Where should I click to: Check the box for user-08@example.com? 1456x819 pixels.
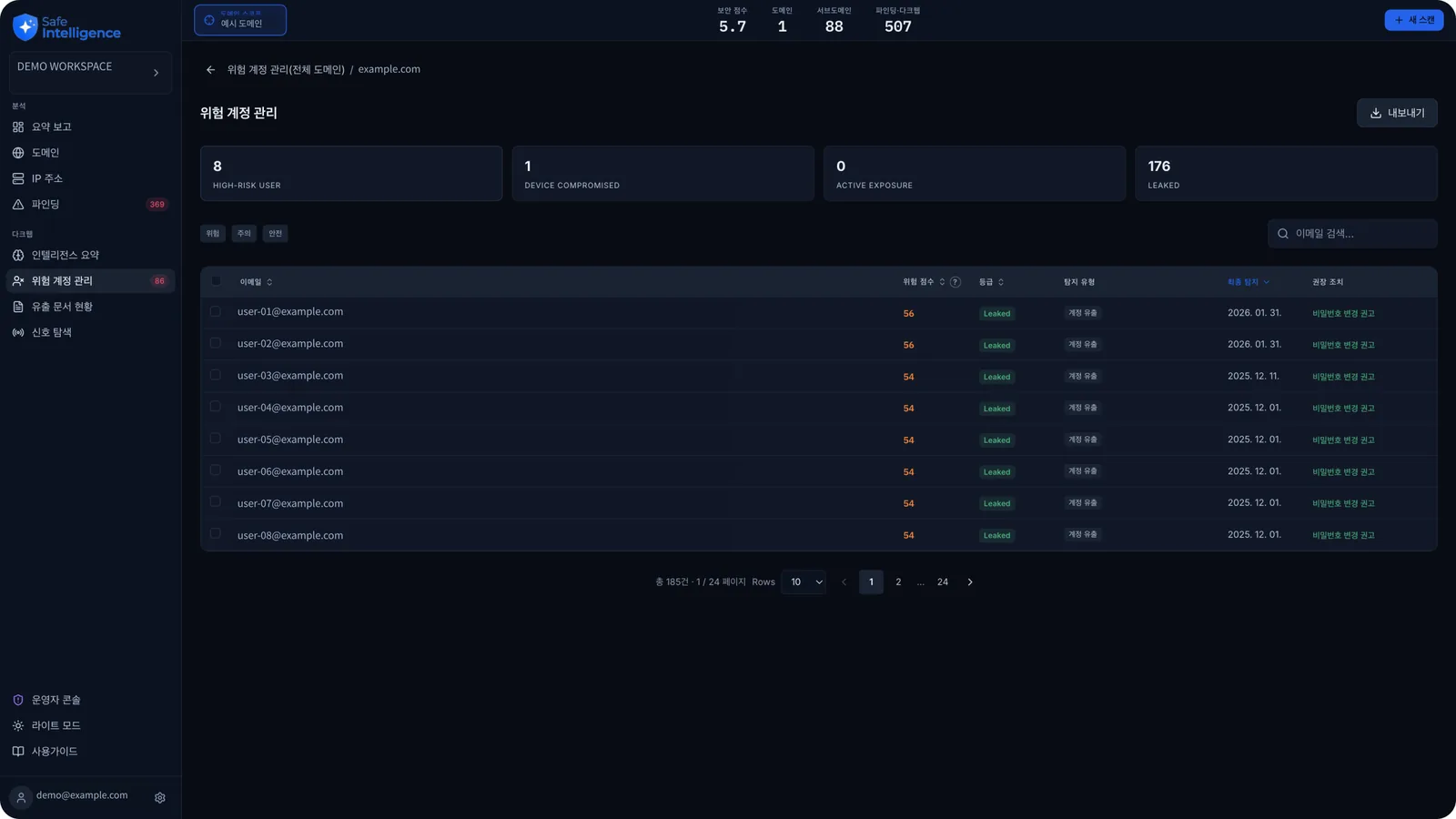tap(216, 534)
